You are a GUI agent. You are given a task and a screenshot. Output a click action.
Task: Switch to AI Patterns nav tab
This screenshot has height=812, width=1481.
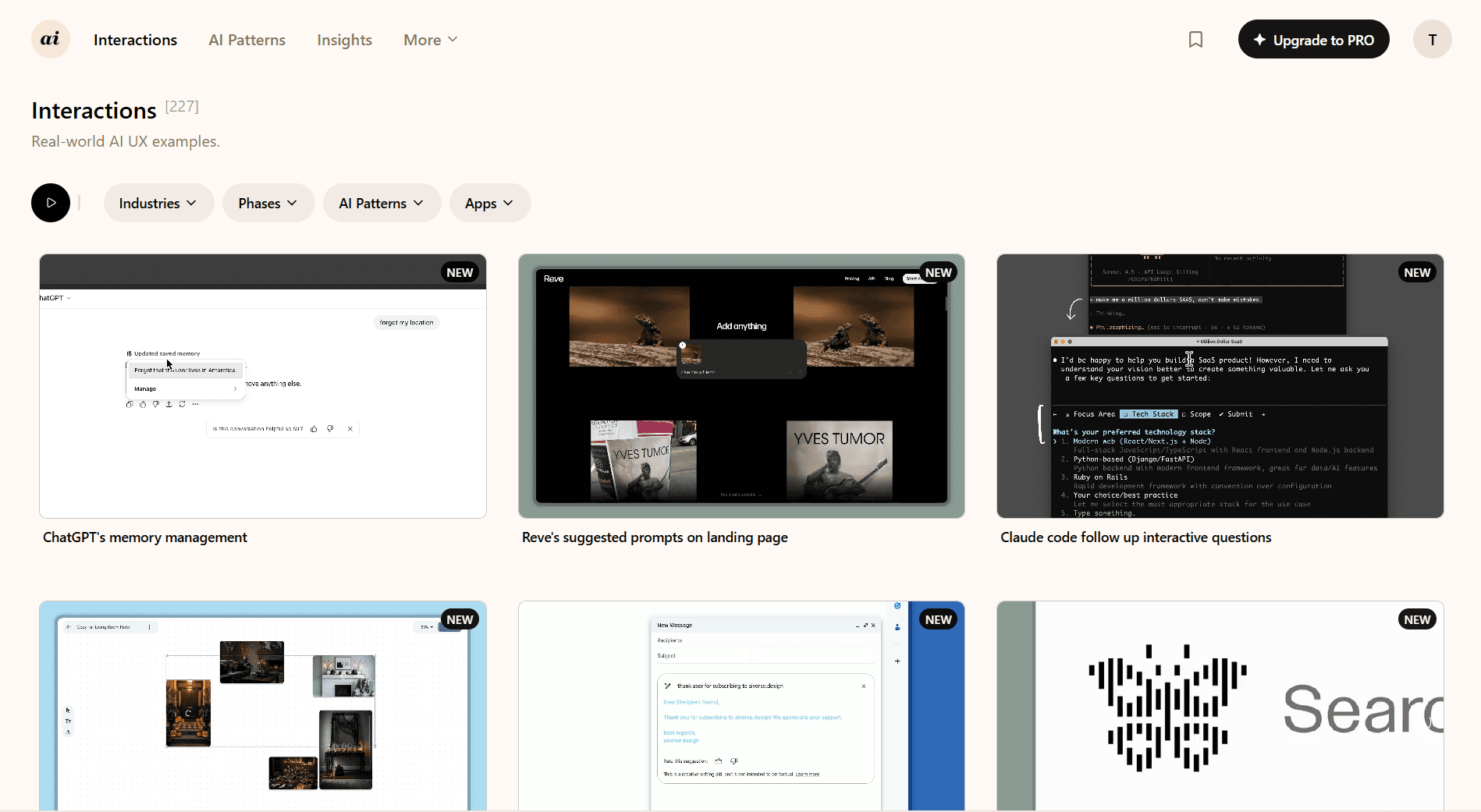coord(247,40)
